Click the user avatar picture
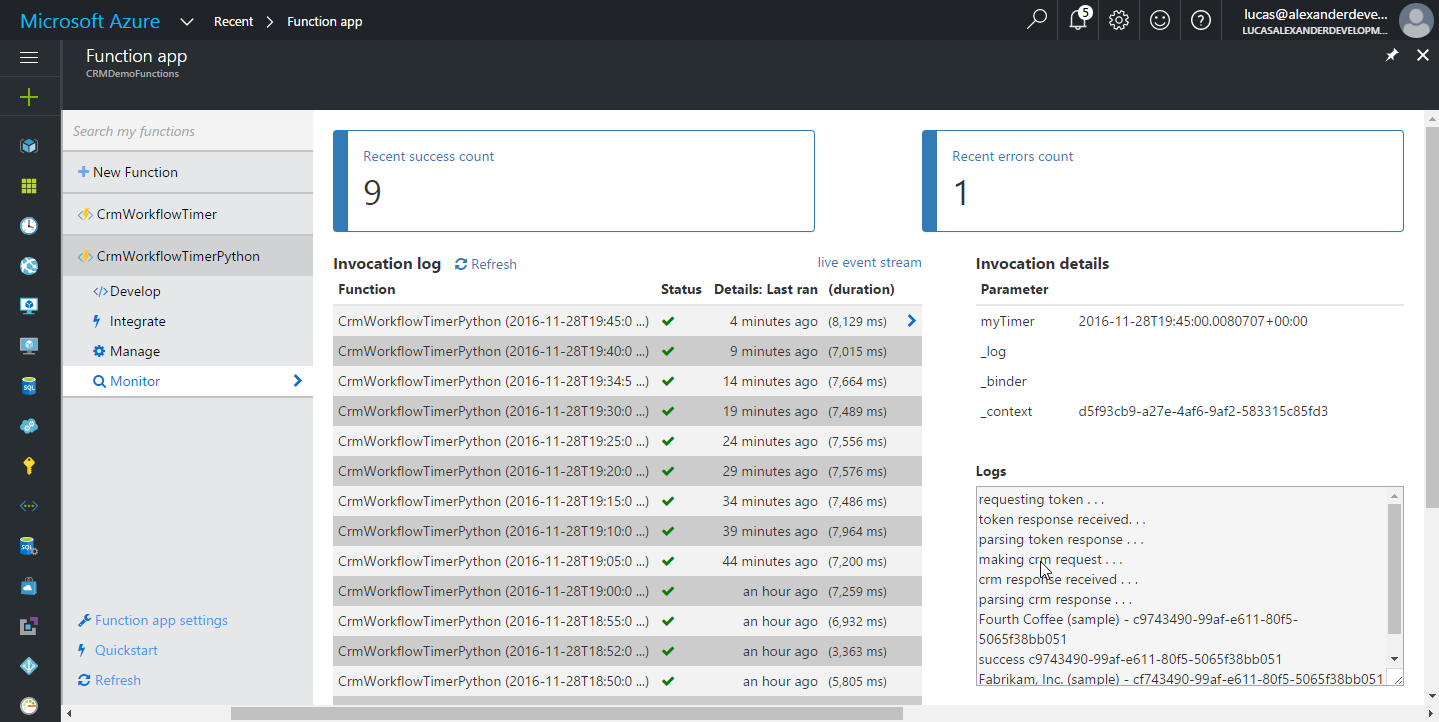Image resolution: width=1439 pixels, height=722 pixels. tap(1415, 20)
